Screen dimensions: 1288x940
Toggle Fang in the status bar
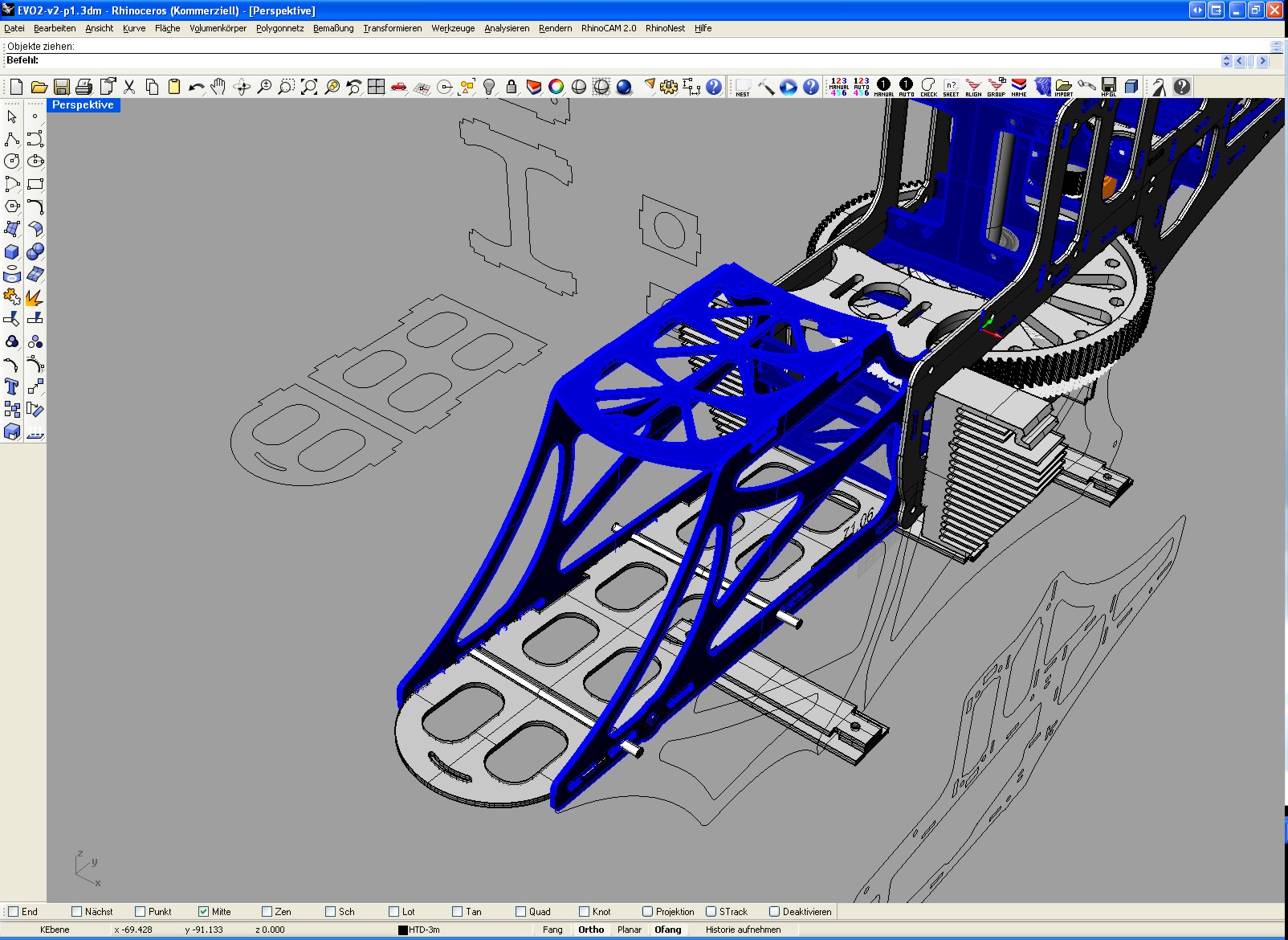click(552, 930)
